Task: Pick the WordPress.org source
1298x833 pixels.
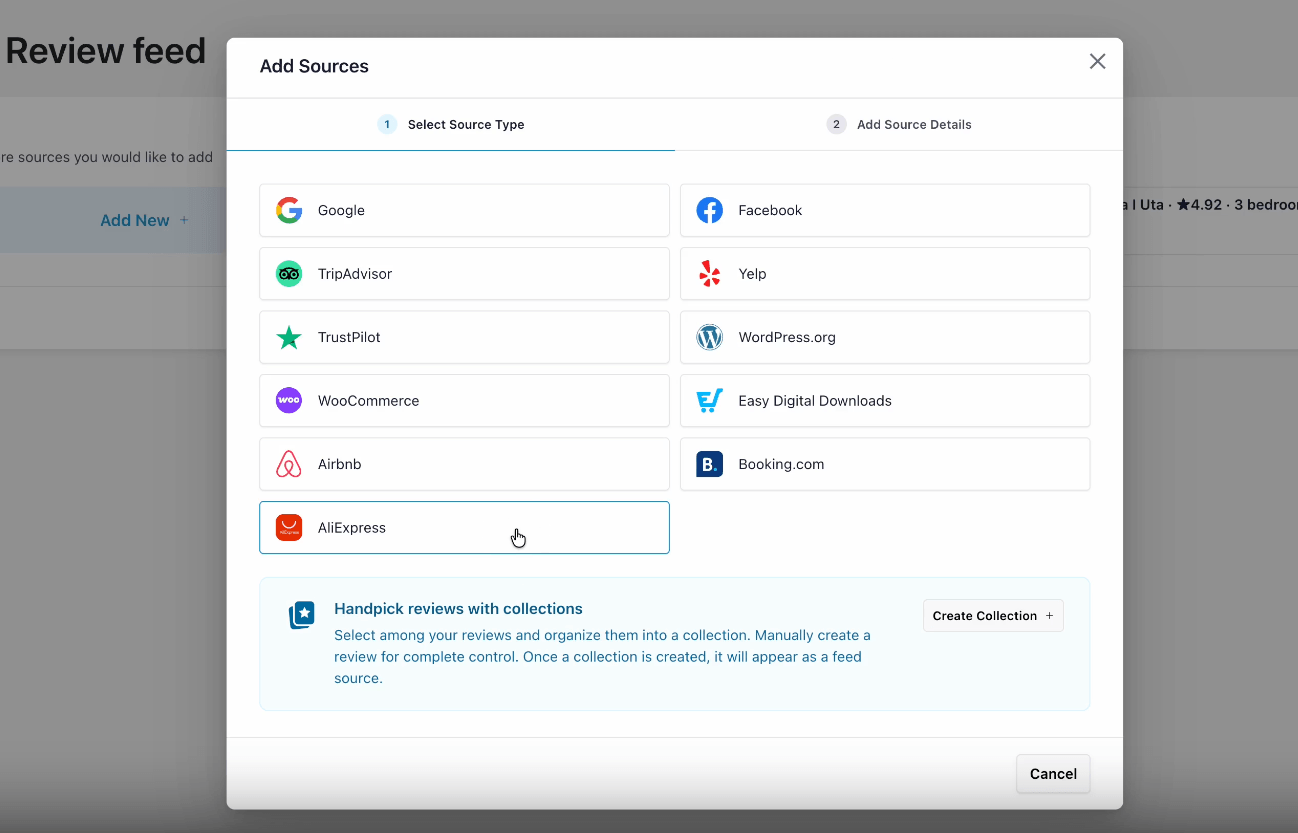Action: [885, 337]
